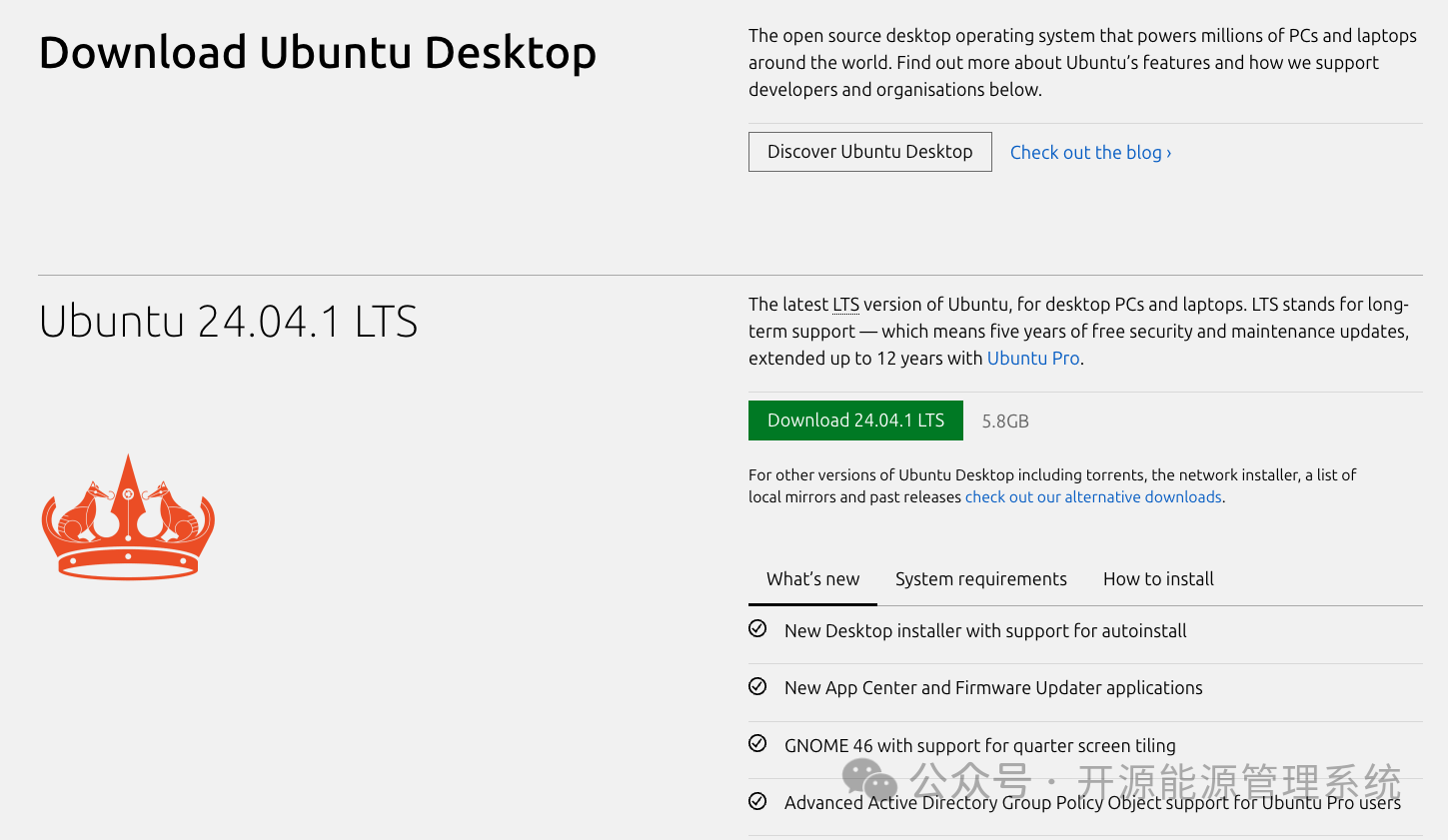The width and height of the screenshot is (1448, 840).
Task: Click the Discover Ubuntu Desktop button
Action: pyautogui.click(x=869, y=152)
